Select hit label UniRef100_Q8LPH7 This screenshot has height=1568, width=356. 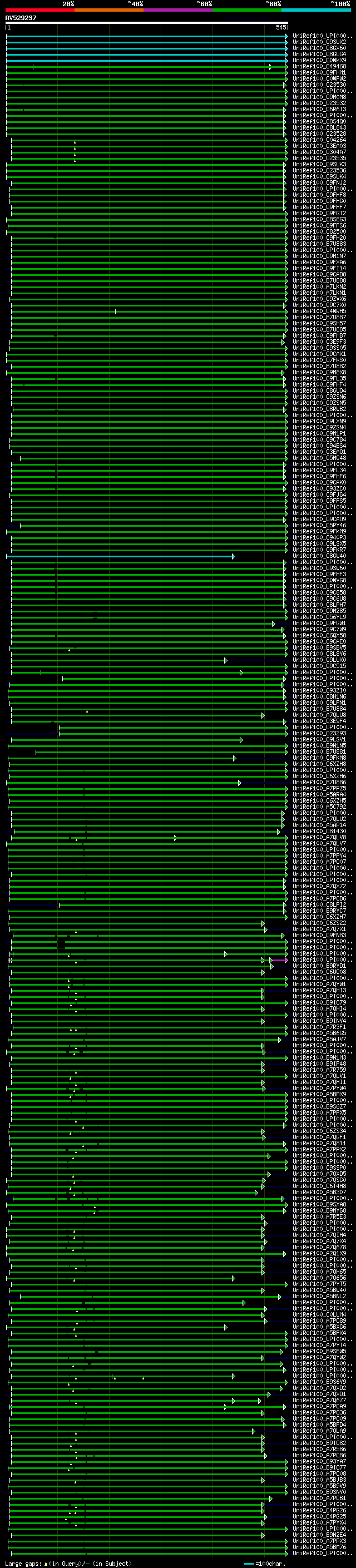319,605
